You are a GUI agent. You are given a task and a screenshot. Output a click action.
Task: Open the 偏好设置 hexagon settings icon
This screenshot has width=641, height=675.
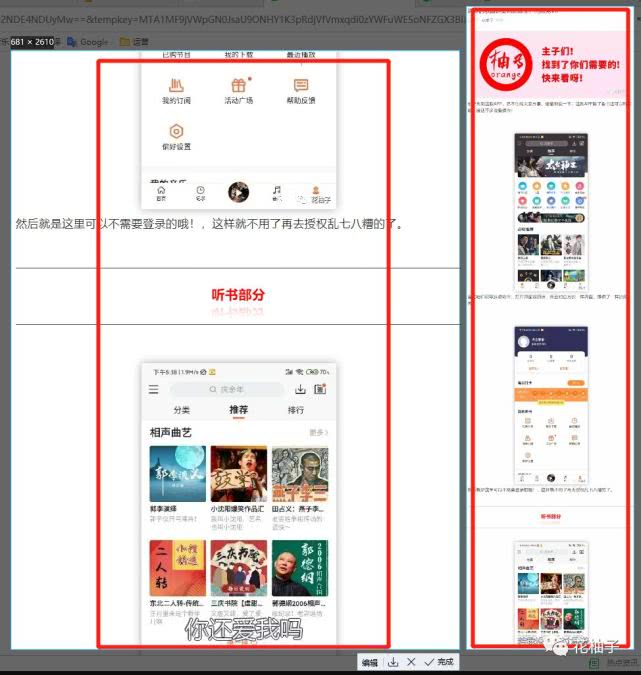176,131
